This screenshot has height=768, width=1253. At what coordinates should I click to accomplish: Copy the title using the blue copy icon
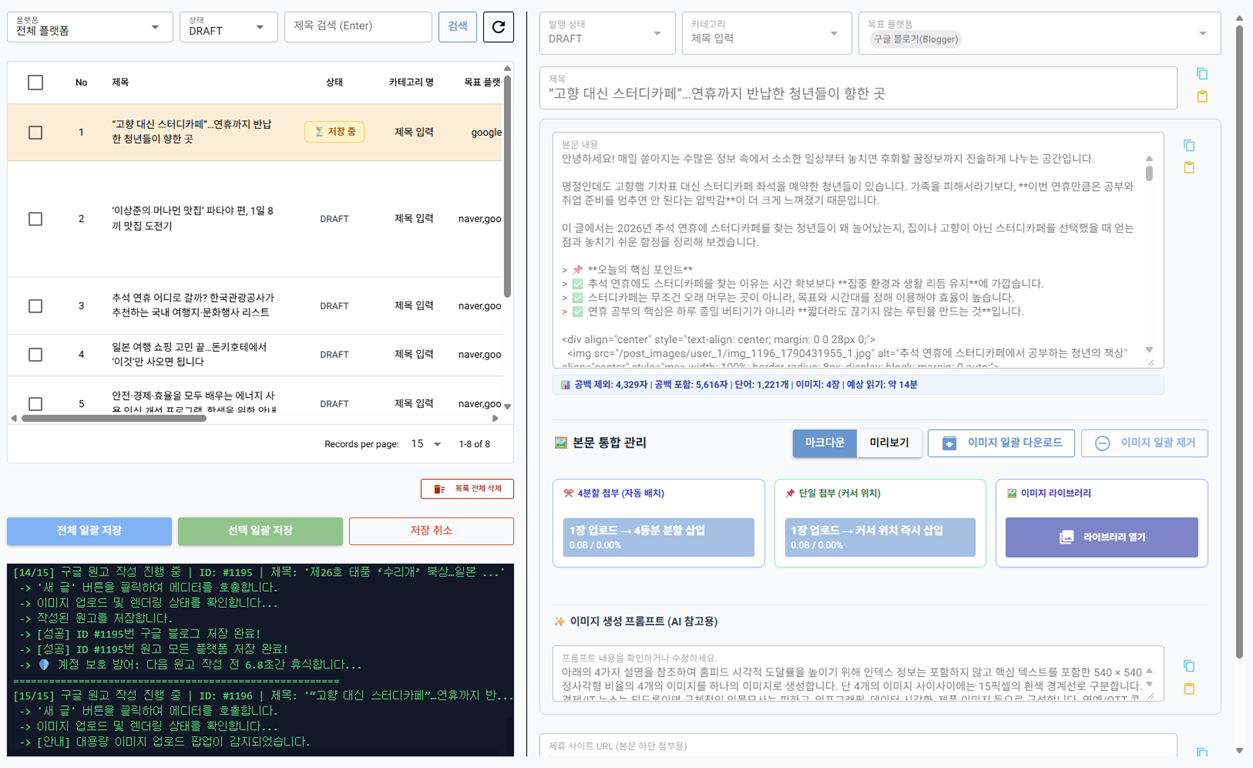1202,74
